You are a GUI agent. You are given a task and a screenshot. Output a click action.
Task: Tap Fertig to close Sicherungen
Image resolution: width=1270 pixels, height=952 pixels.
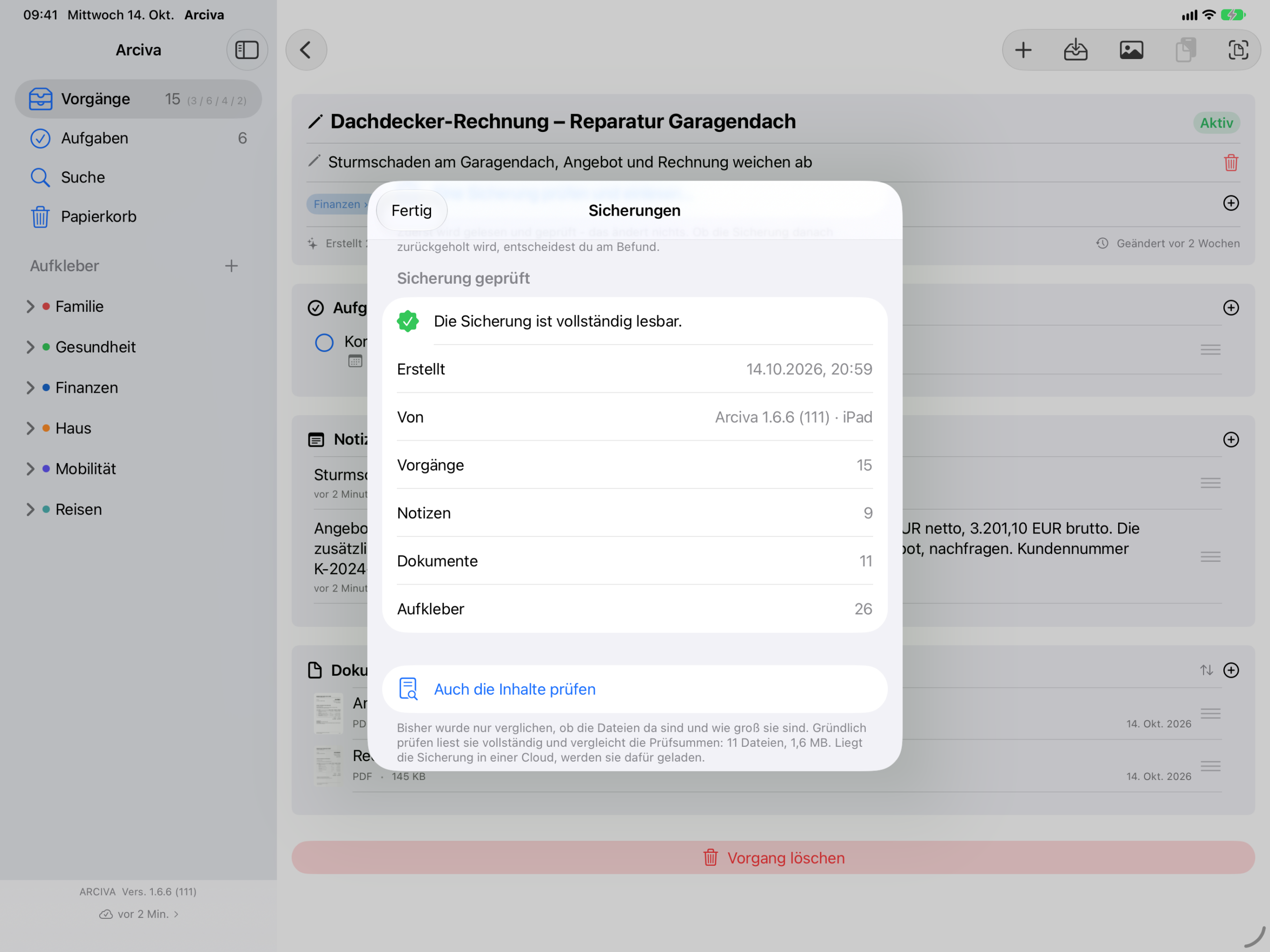pos(411,211)
